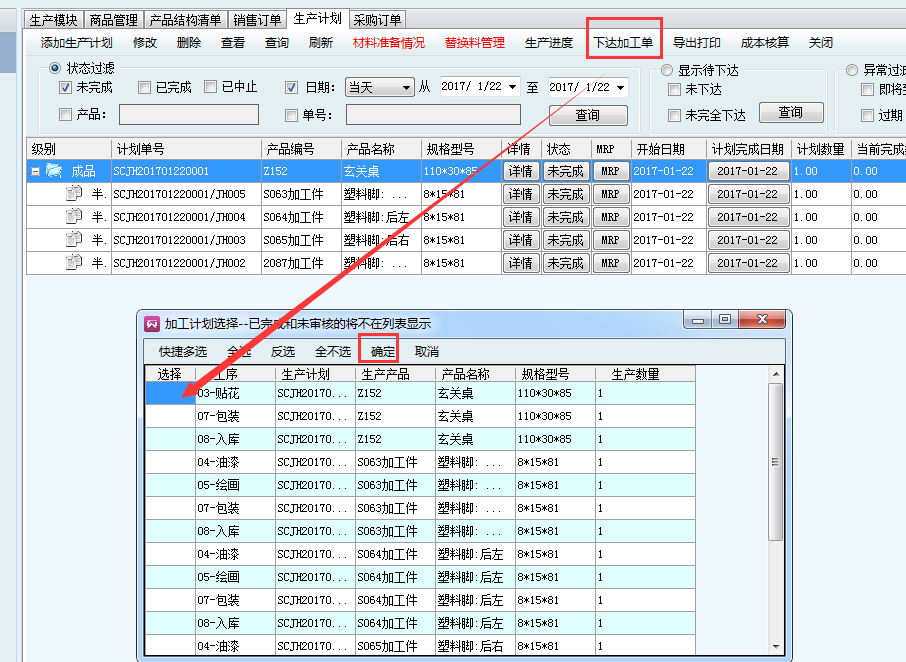
Task: Switch to the 采购订单 tab
Action: [x=377, y=19]
